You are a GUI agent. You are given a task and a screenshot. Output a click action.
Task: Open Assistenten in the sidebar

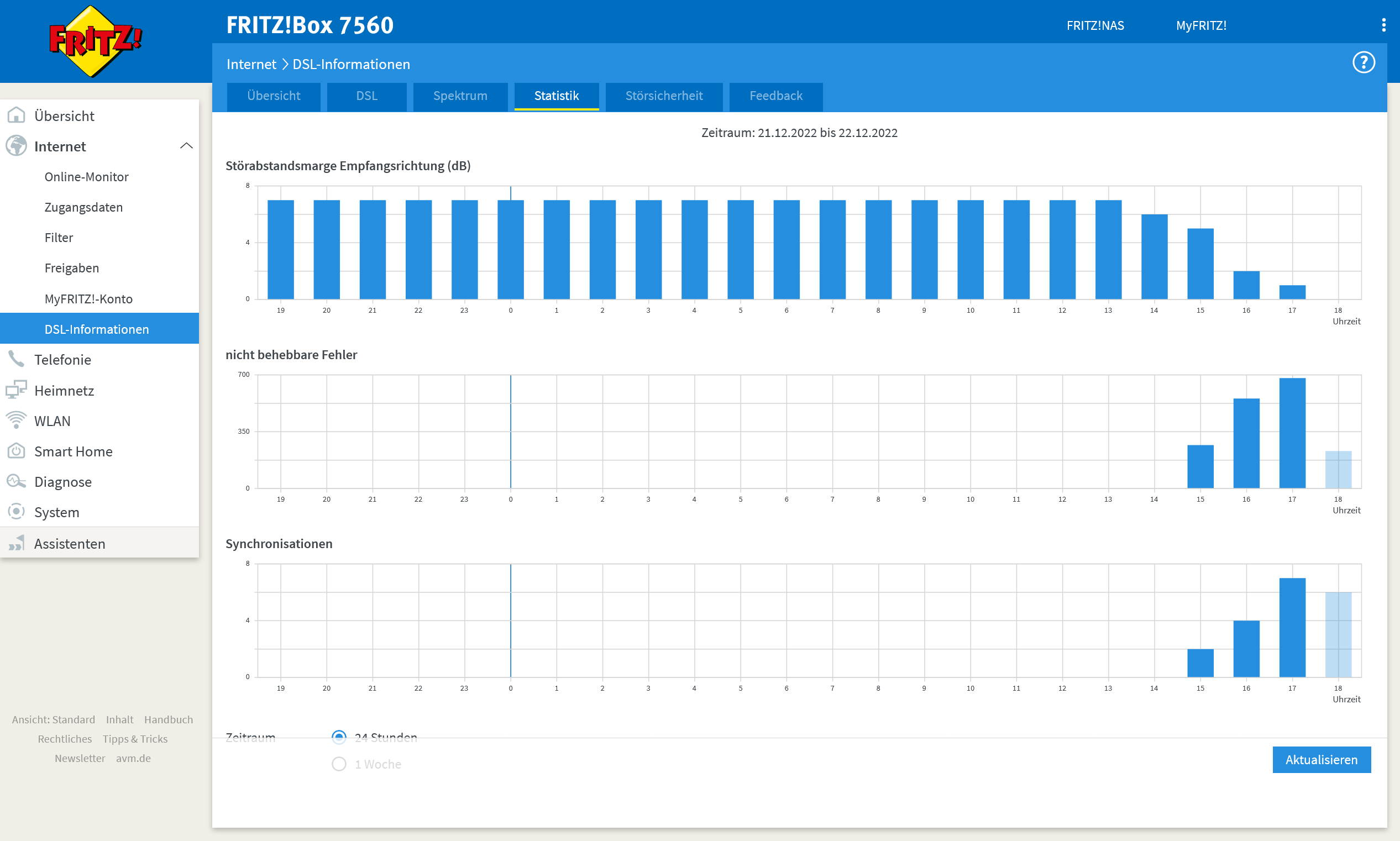click(x=69, y=543)
